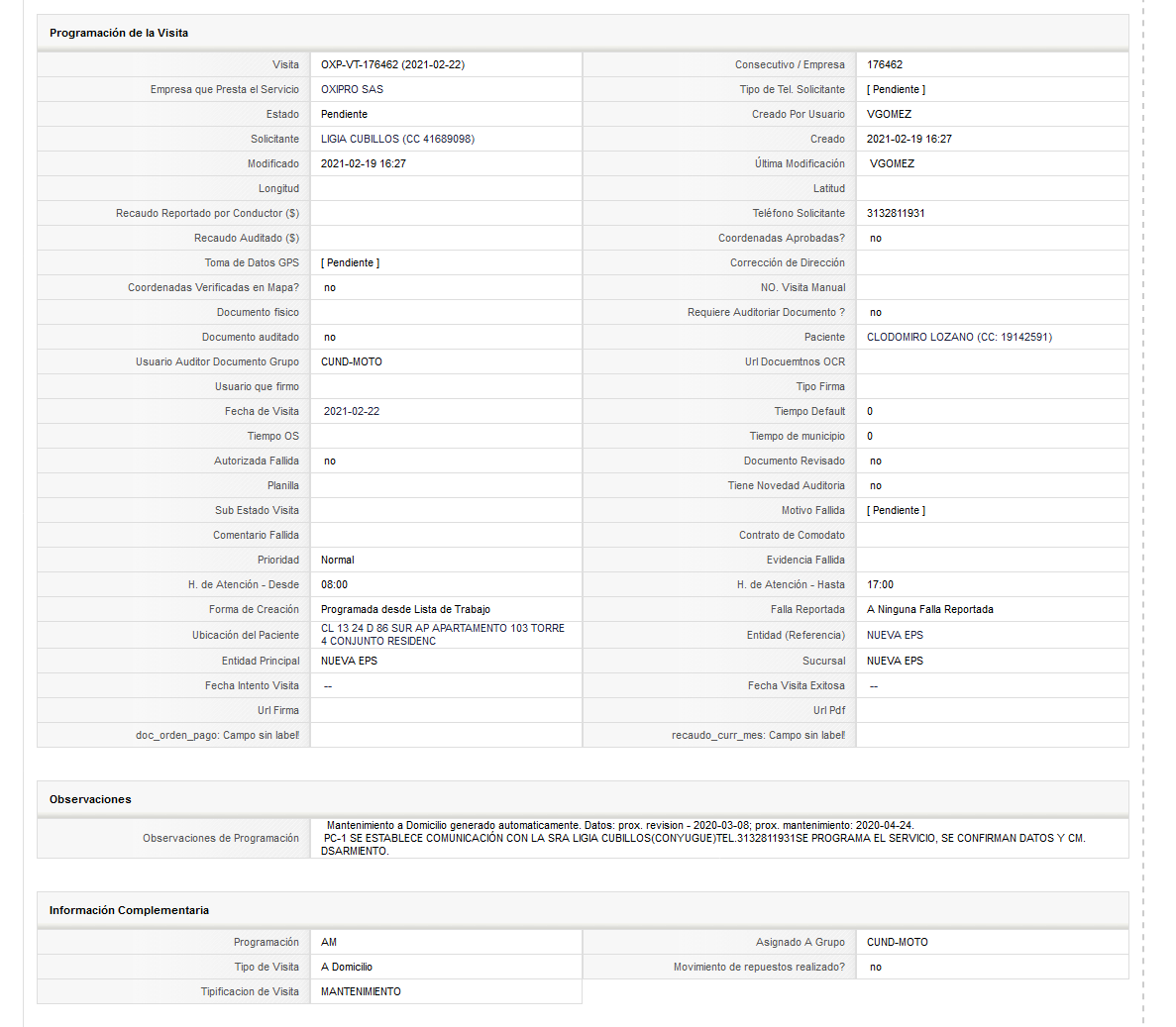Viewport: 1176px width, 1027px height.
Task: Click the Toma de Datos GPS Pendiente value
Action: (350, 263)
